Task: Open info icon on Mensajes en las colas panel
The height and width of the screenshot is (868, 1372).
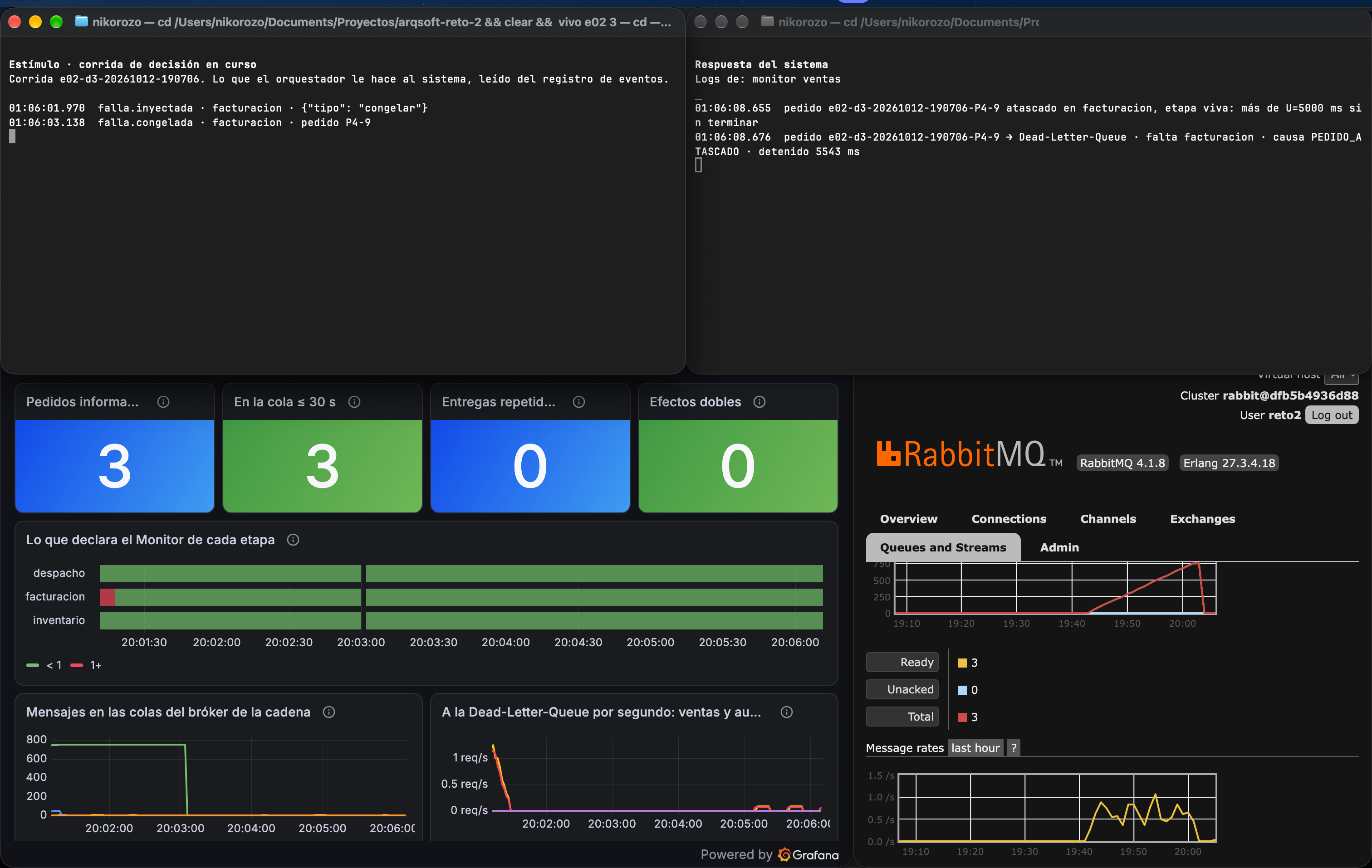Action: pyautogui.click(x=329, y=712)
